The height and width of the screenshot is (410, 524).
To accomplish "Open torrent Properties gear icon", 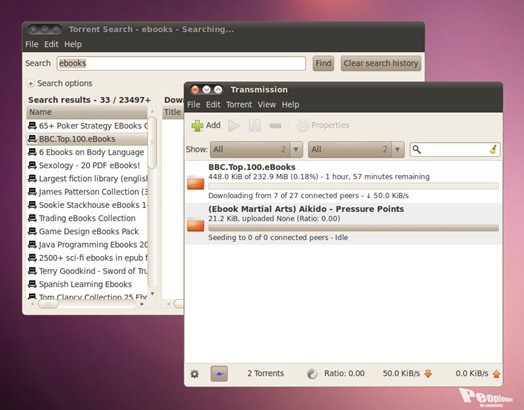I will coord(303,126).
